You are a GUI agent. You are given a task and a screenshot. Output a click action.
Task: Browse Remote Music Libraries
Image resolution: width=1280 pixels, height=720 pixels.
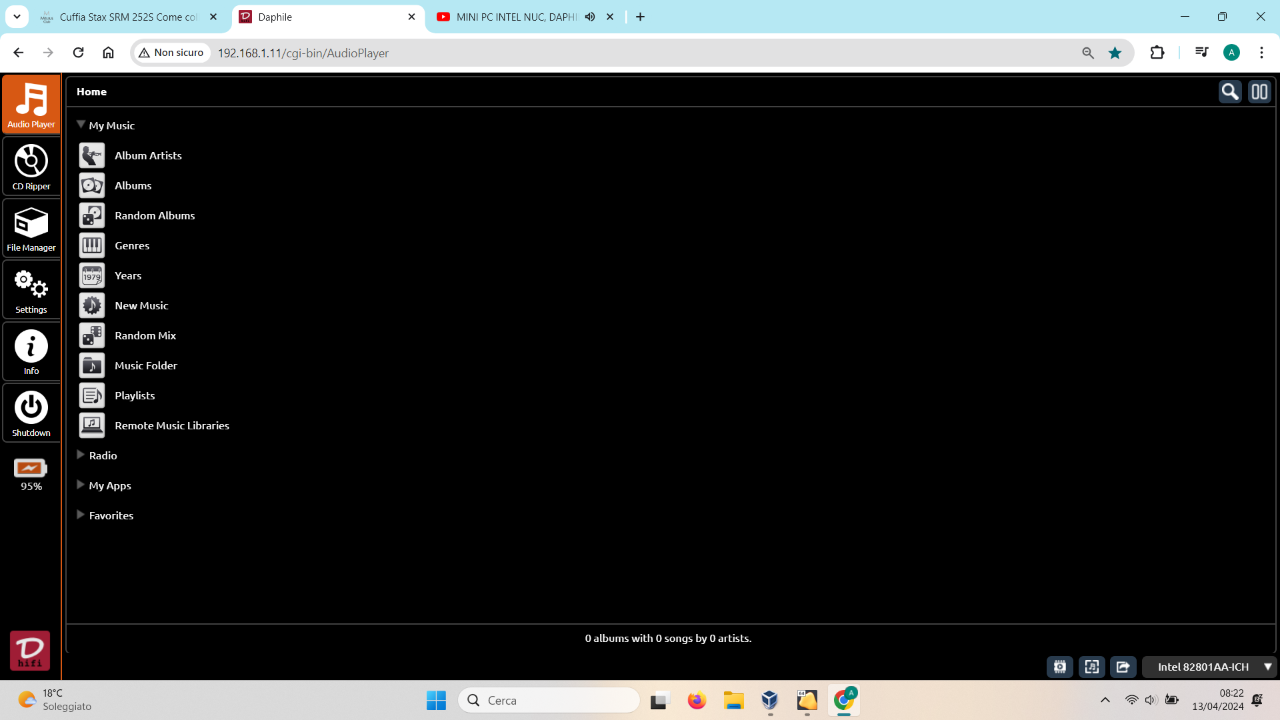tap(172, 426)
